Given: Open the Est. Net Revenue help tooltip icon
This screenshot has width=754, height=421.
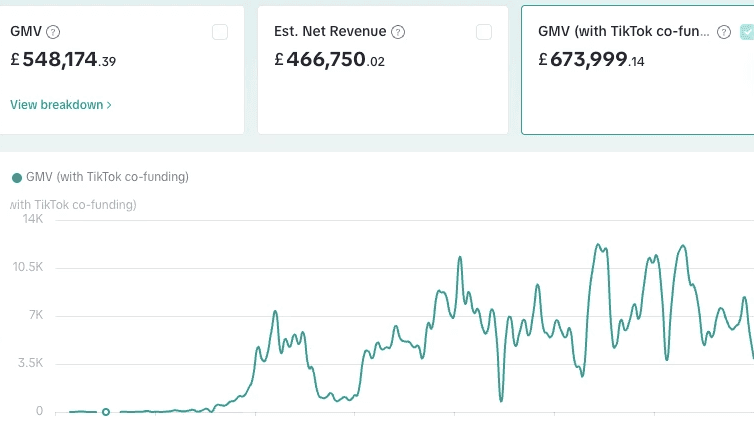Looking at the screenshot, I should [398, 32].
